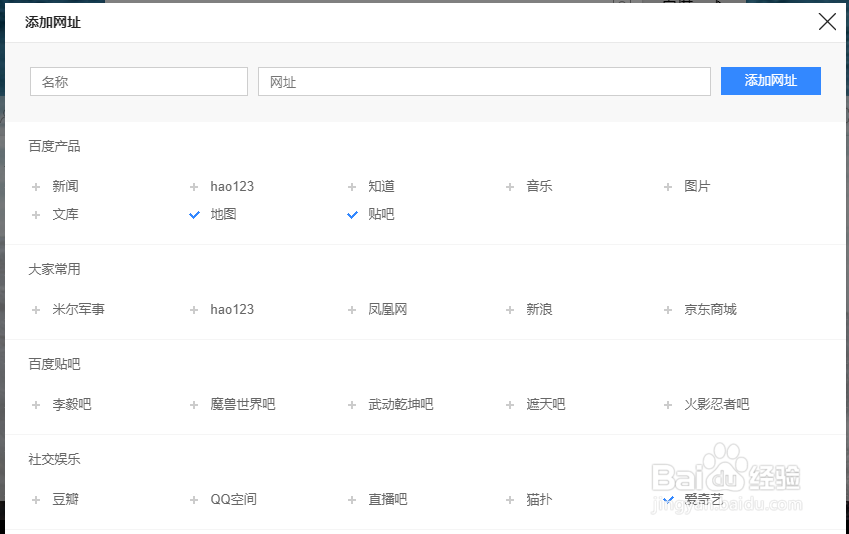Viewport: 849px width, 534px height.
Task: Pick the 音乐 site label
Action: tap(539, 186)
